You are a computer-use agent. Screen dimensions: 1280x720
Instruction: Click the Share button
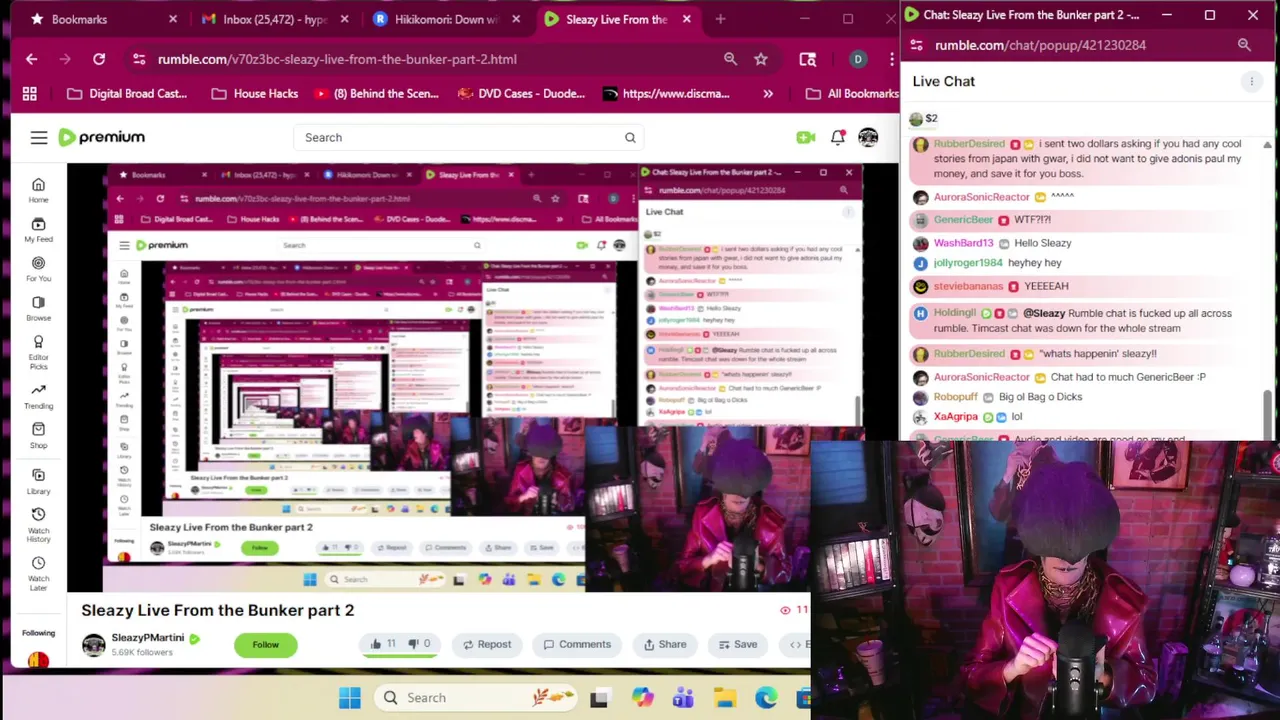665,644
